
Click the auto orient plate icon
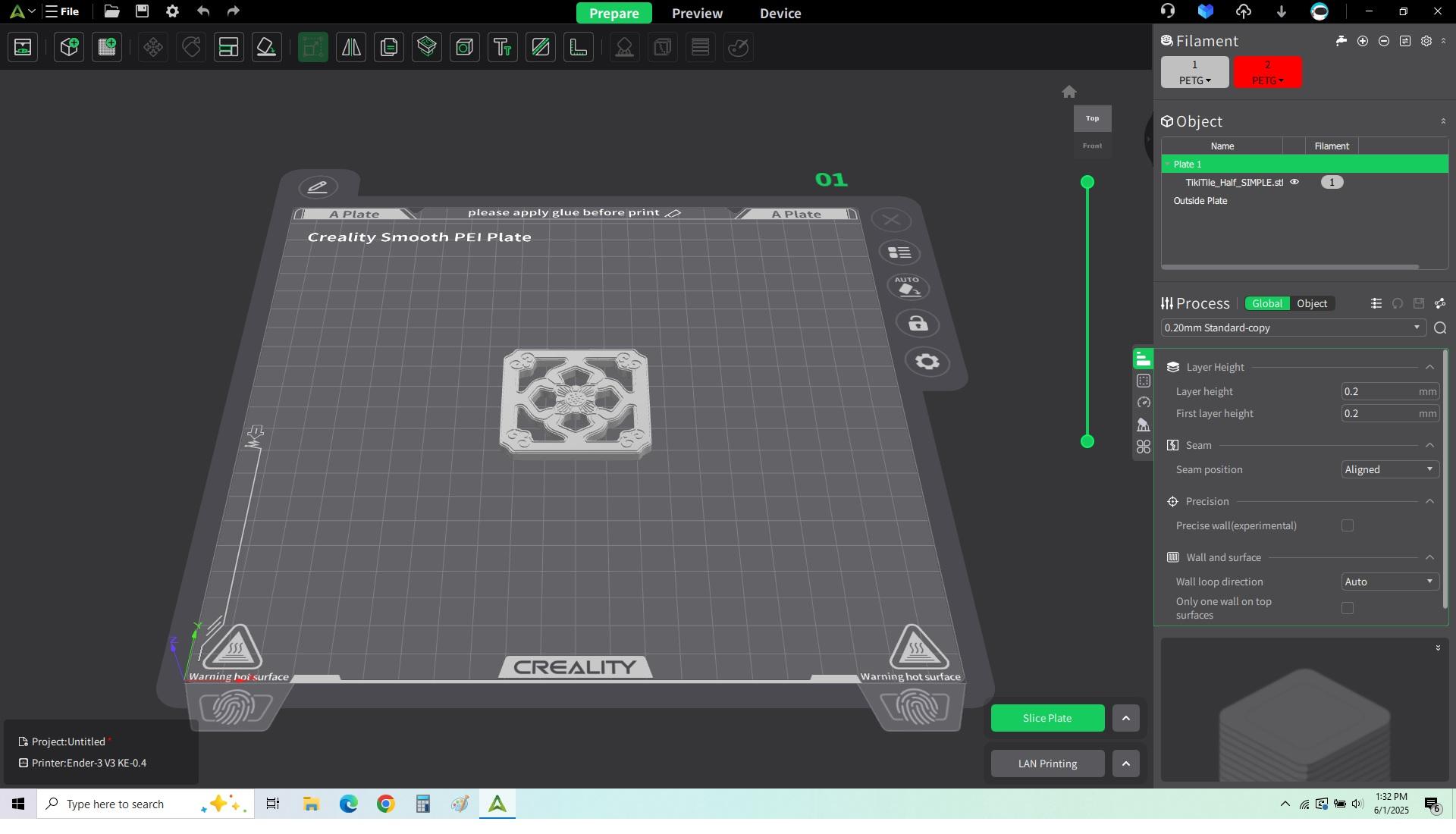pyautogui.click(x=908, y=287)
